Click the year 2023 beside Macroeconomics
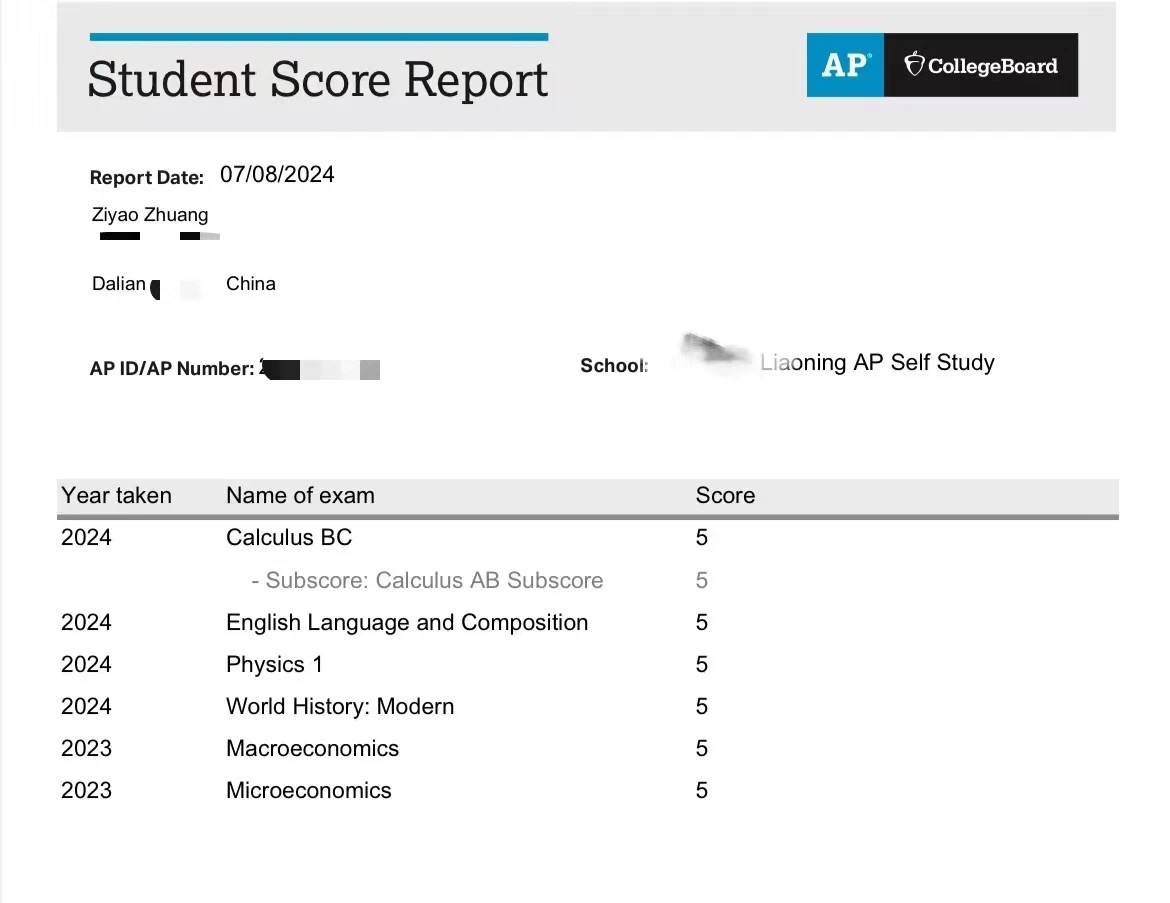Image resolution: width=1170 pixels, height=903 pixels. [x=86, y=749]
